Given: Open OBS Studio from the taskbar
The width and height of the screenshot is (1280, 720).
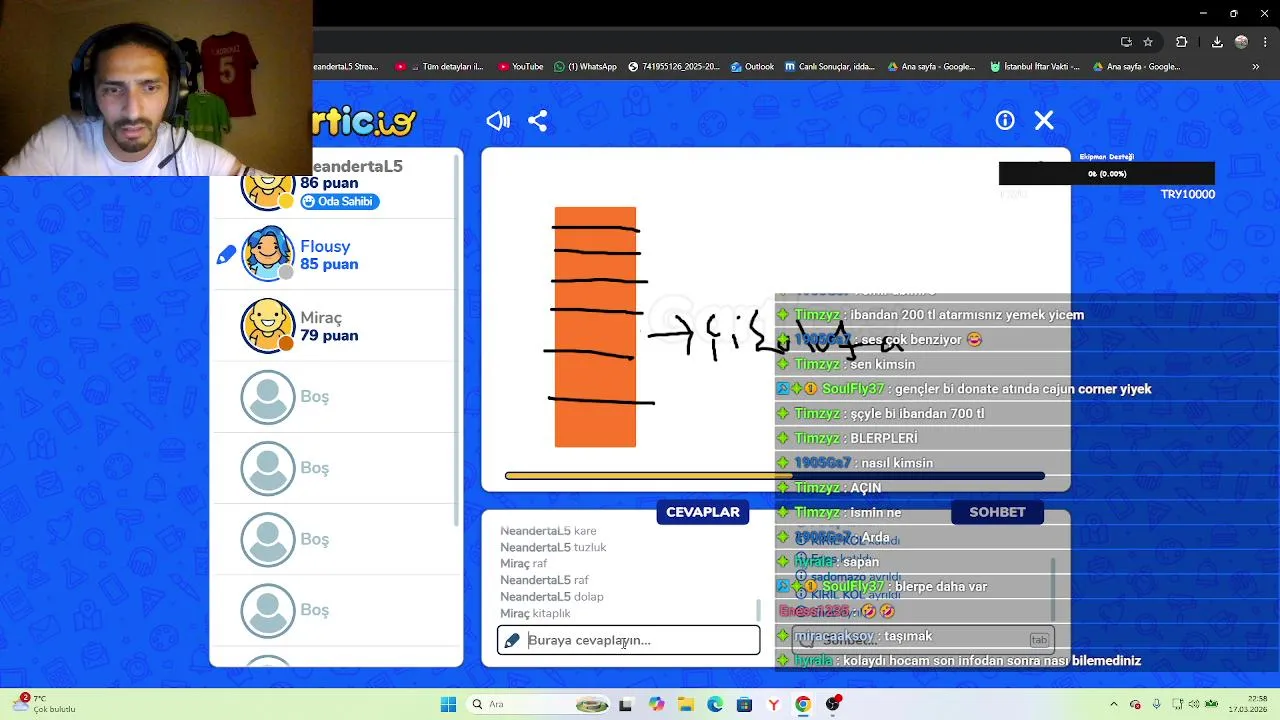Looking at the screenshot, I should 833,704.
